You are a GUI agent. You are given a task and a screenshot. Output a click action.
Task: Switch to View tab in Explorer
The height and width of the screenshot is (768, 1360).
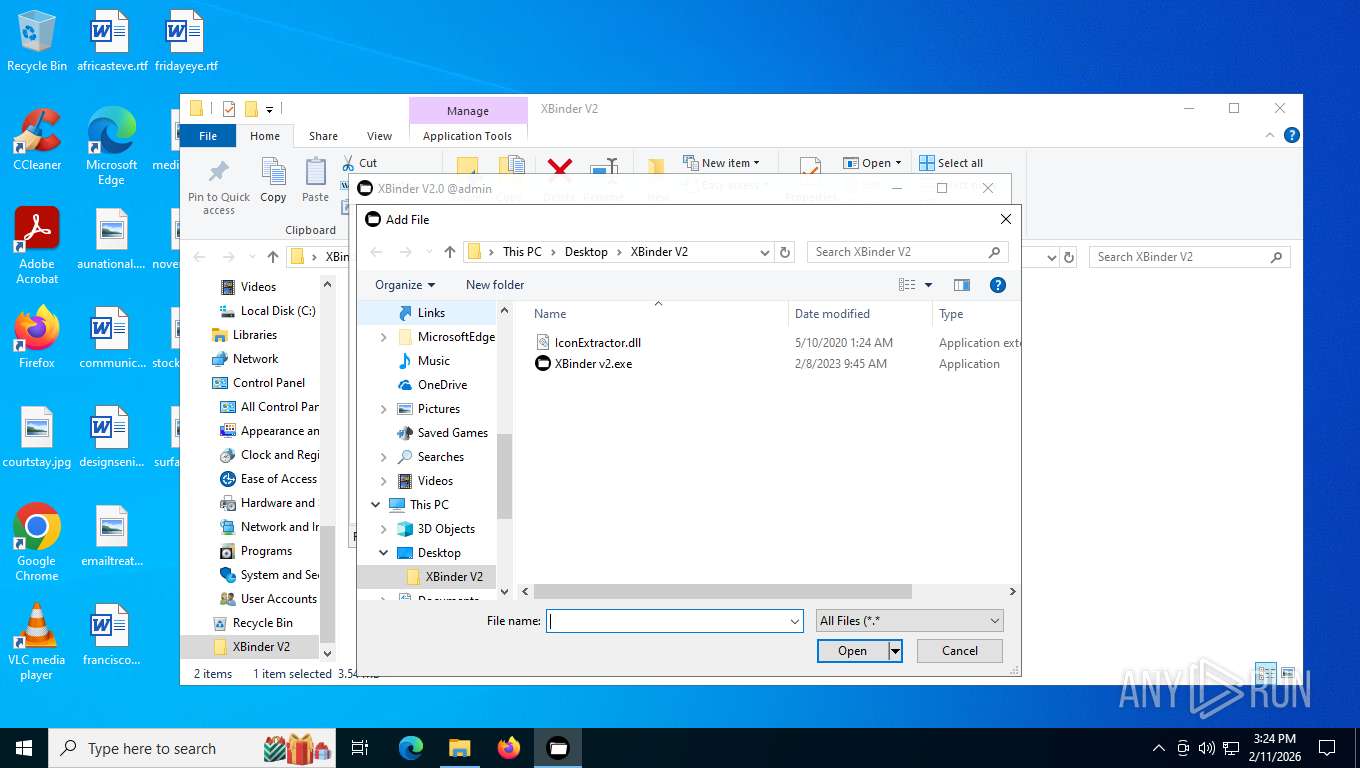coord(380,136)
